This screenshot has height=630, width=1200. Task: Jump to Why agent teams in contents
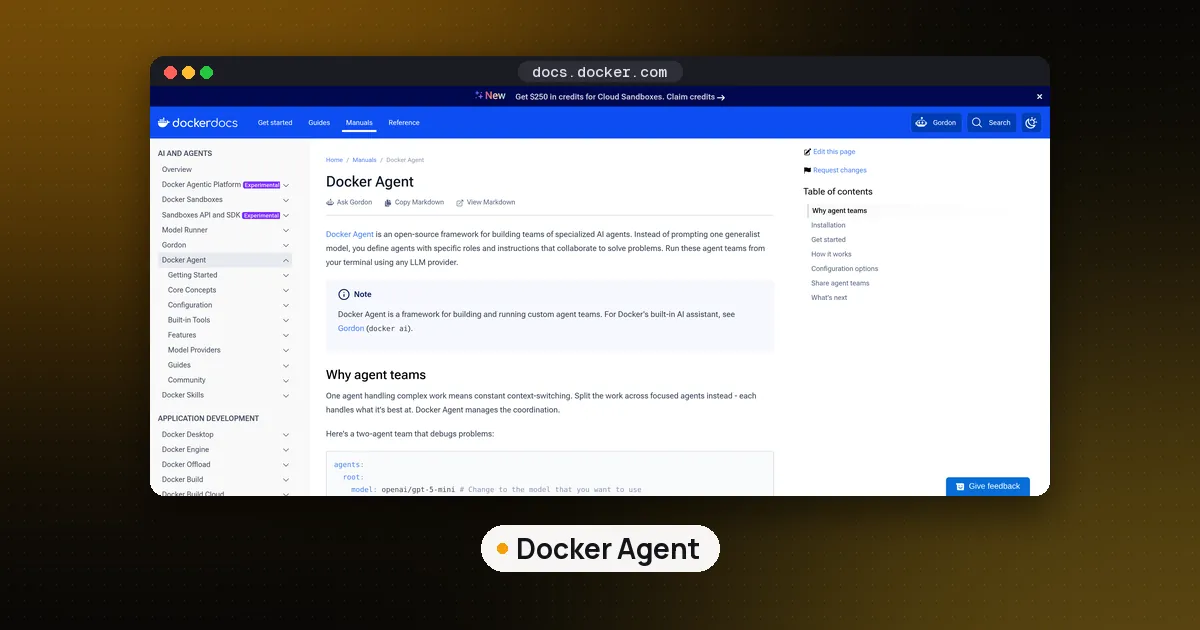coord(840,211)
